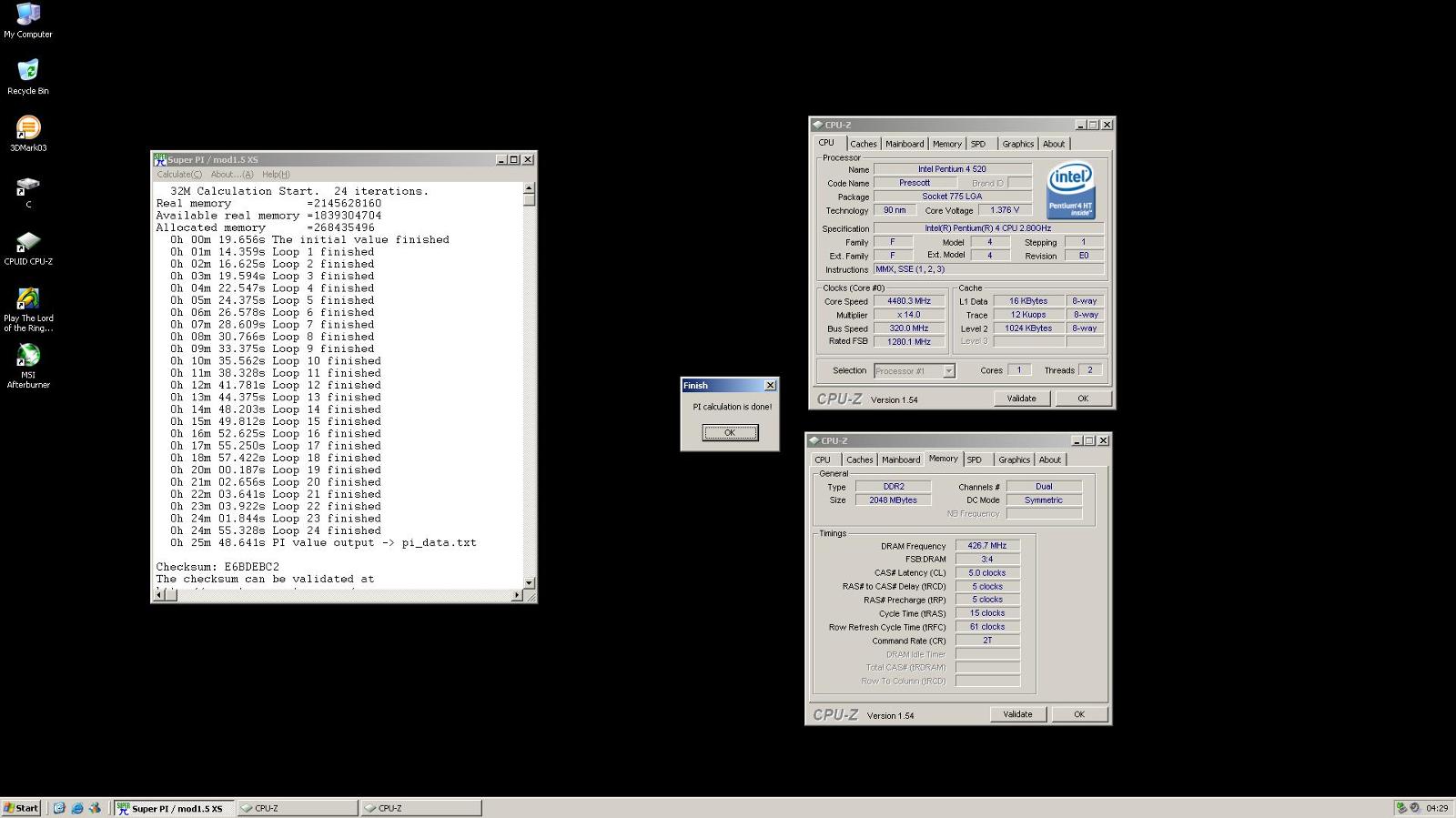Click DRAM Frequency value 426.7 MHz
This screenshot has width=1456, height=818.
[987, 546]
